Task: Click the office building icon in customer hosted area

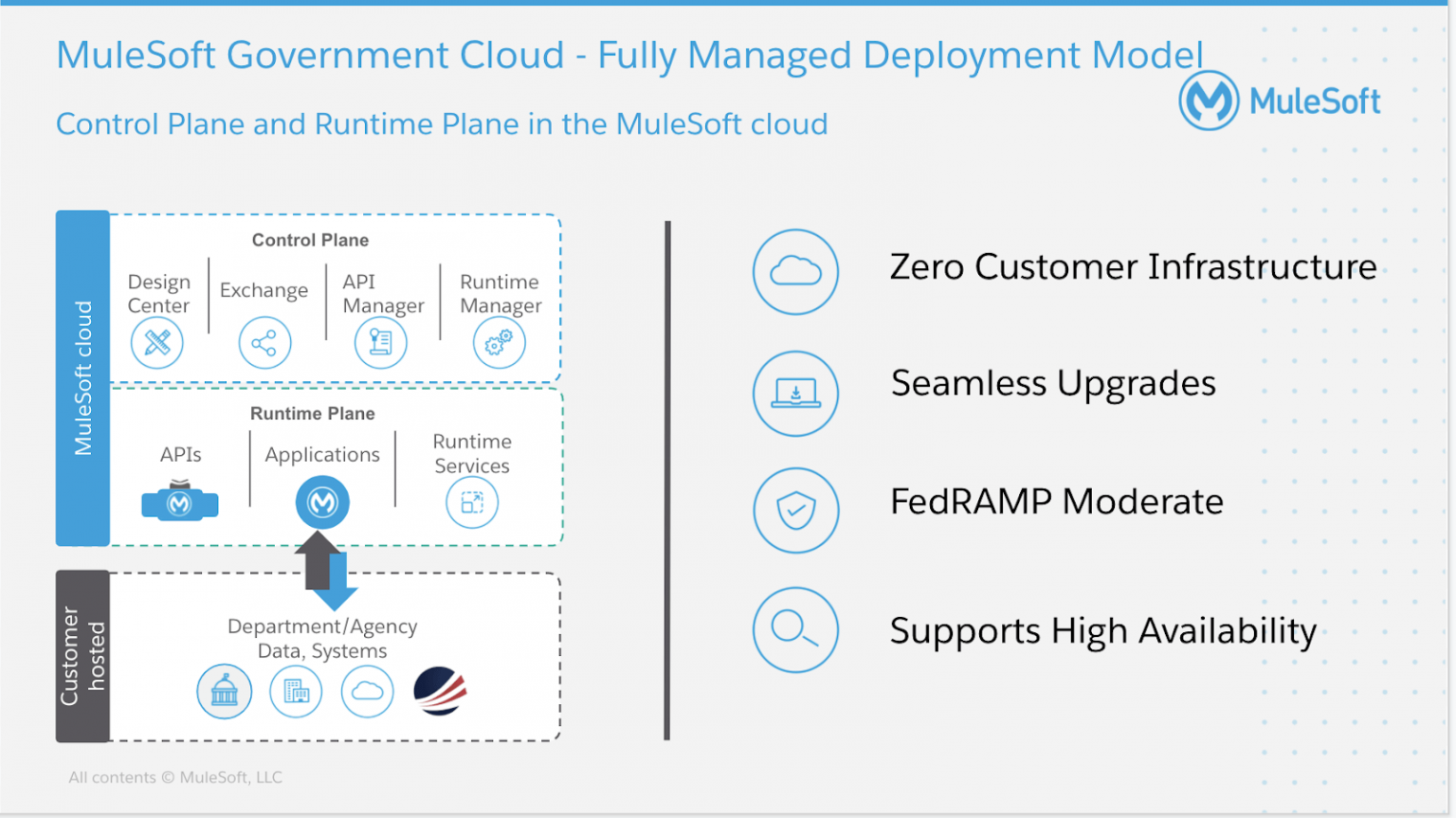Action: pyautogui.click(x=296, y=692)
